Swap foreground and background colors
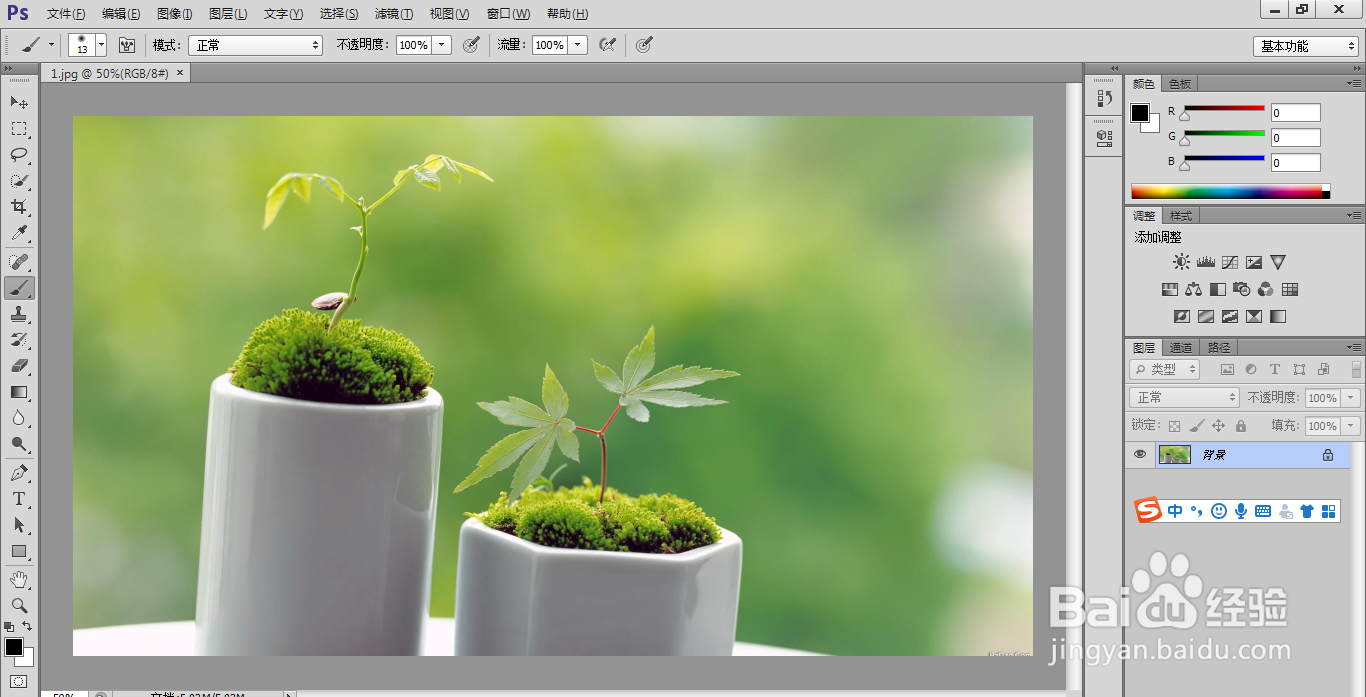This screenshot has width=1366, height=697. [27, 626]
